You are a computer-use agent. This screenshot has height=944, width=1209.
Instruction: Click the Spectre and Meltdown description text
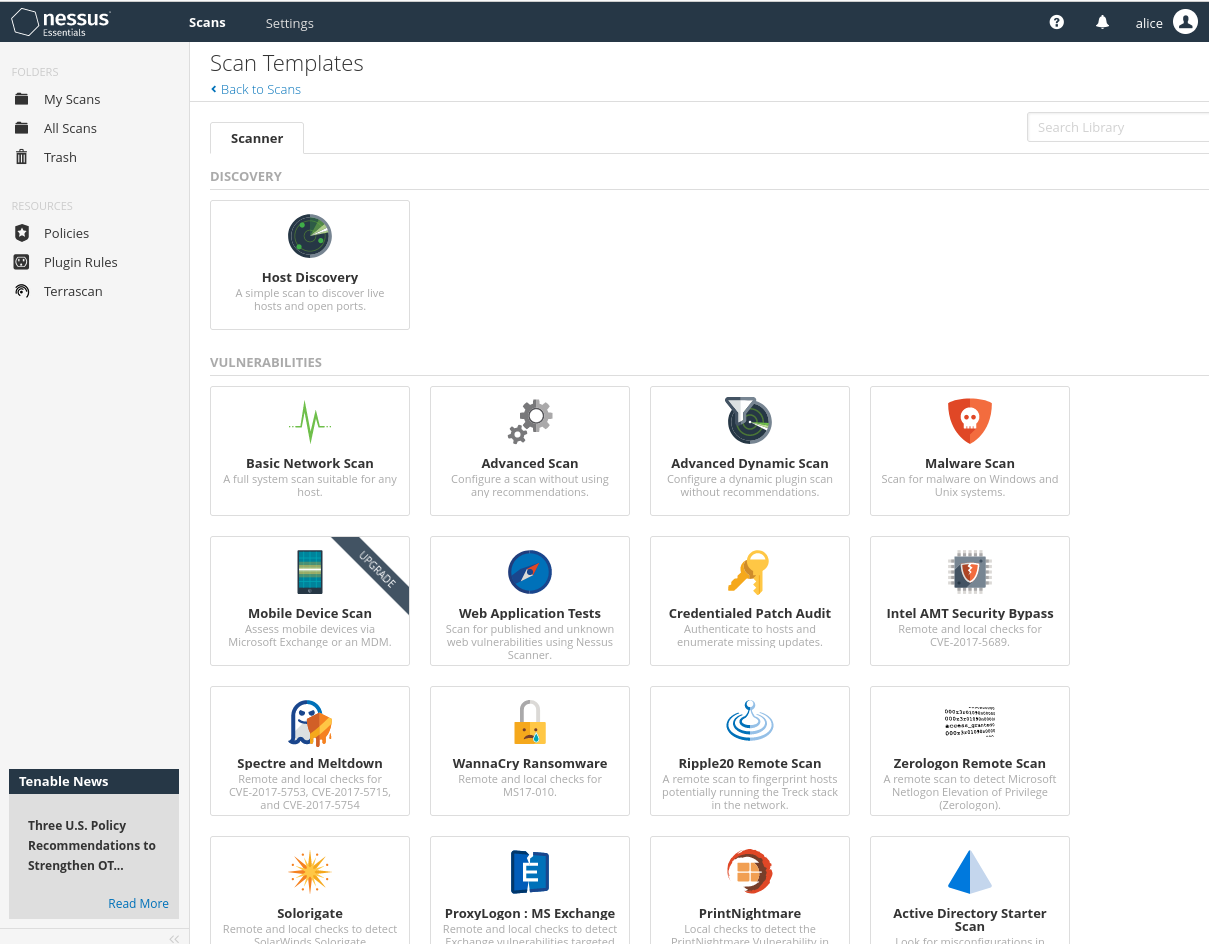[x=310, y=792]
